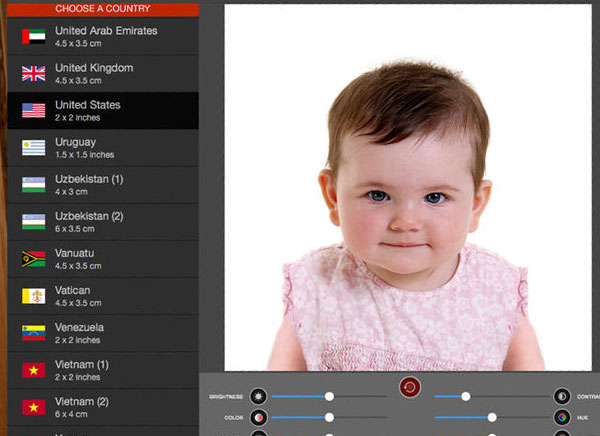Select the Vietnam (1) entry
The height and width of the screenshot is (436, 600).
pyautogui.click(x=103, y=371)
